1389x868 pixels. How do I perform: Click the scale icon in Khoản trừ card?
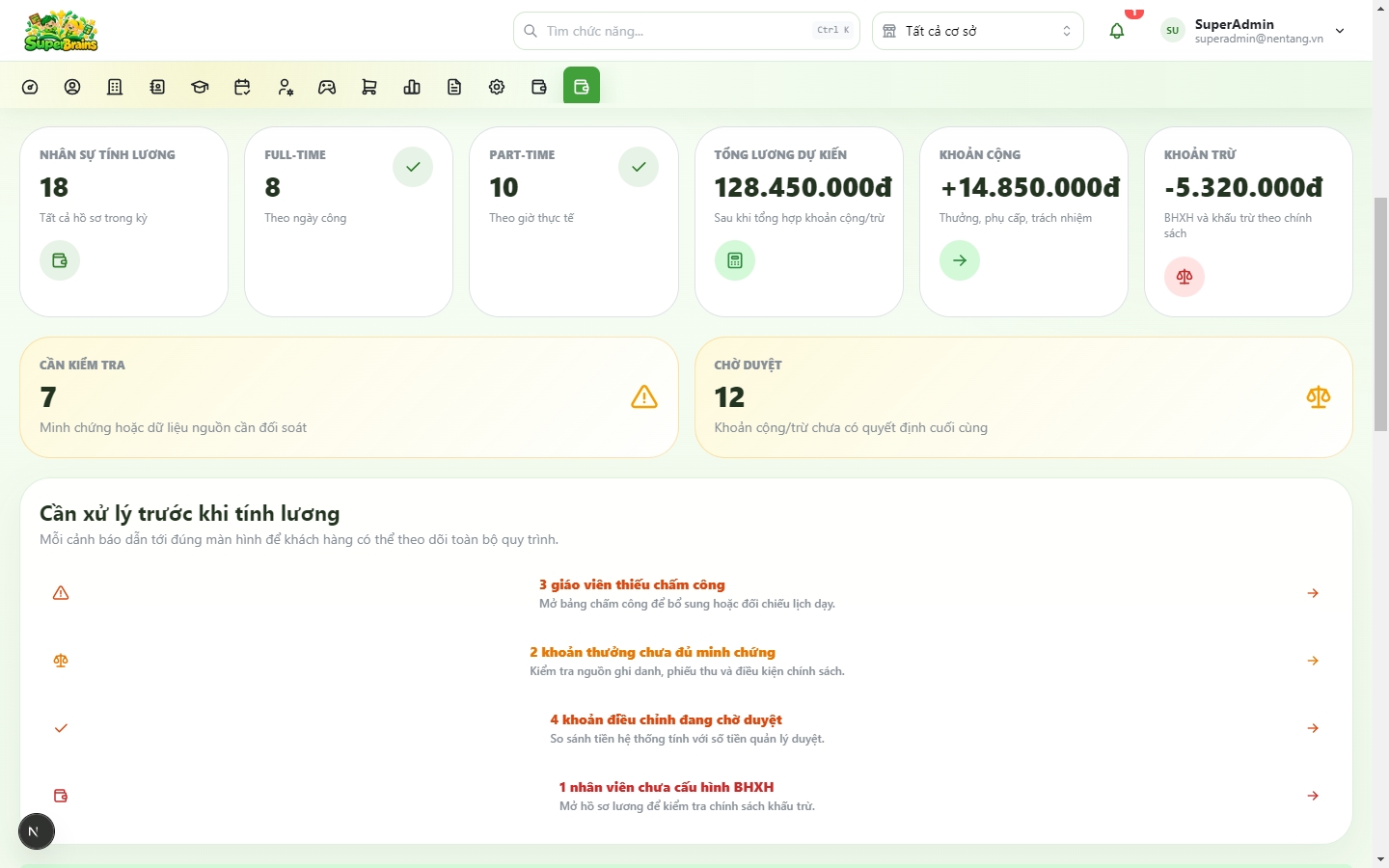pyautogui.click(x=1185, y=277)
